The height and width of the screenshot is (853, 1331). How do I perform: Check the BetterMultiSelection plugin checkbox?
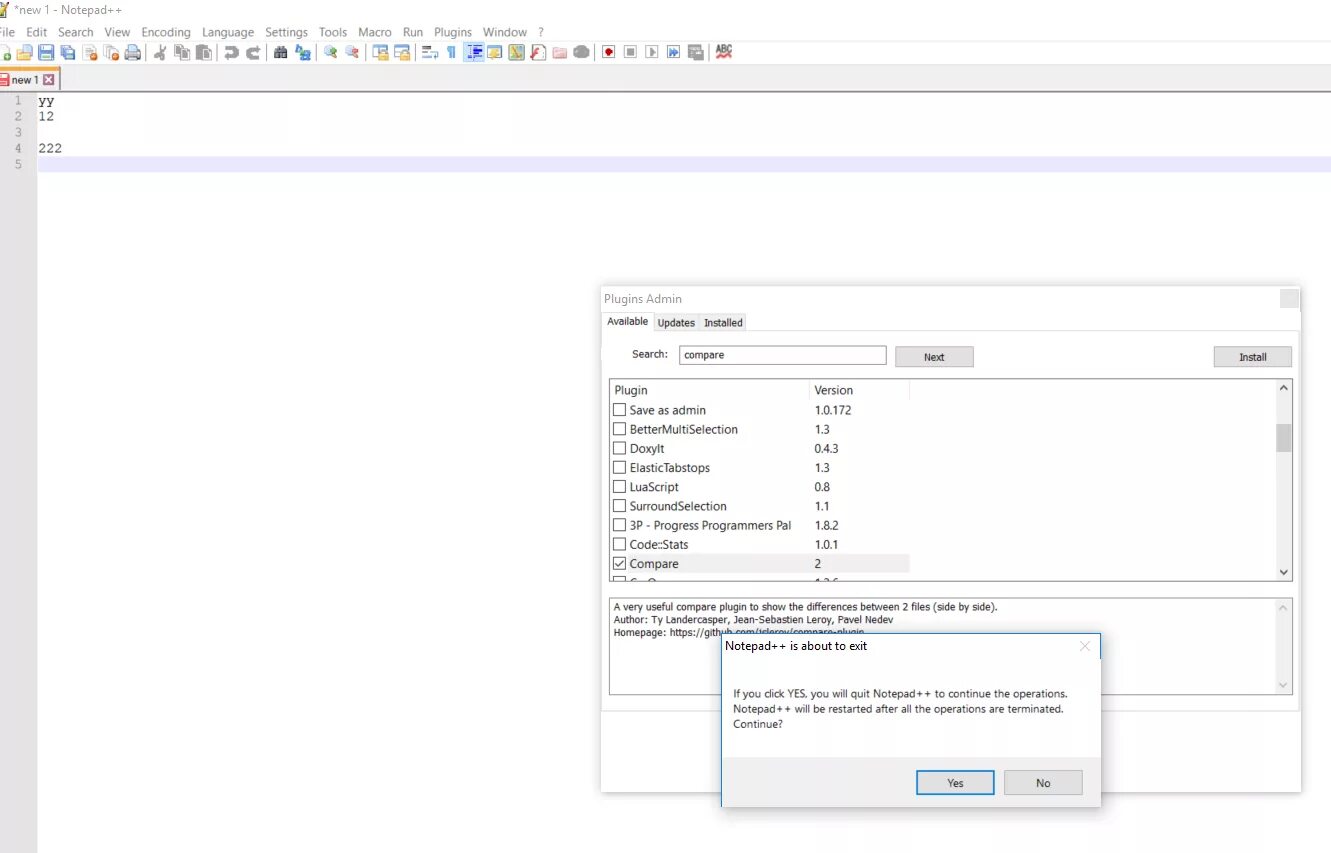[x=619, y=429]
